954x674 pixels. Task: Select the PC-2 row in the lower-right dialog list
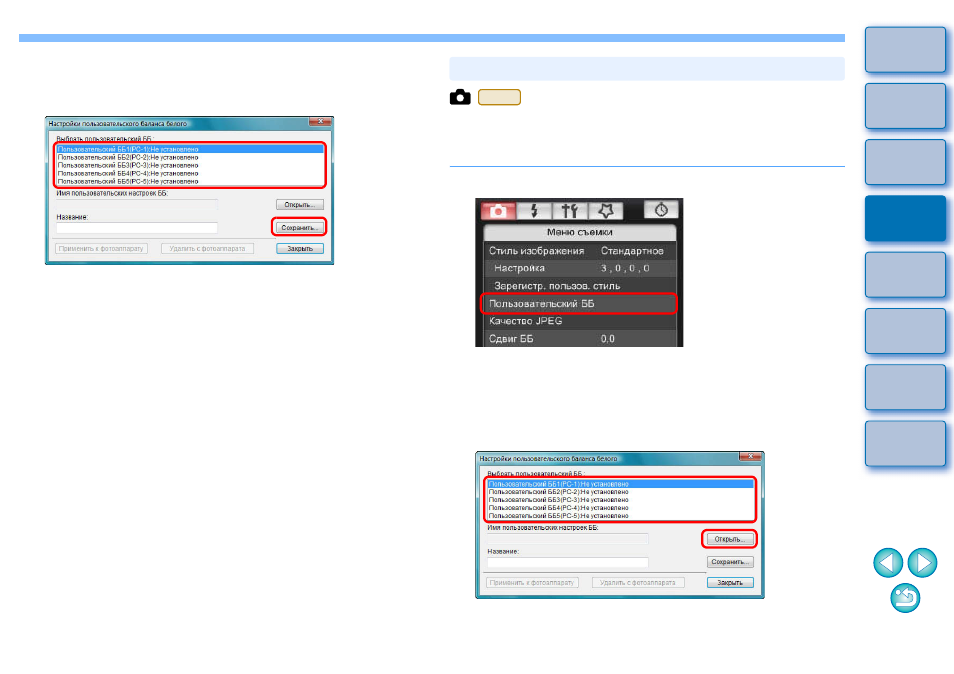click(x=621, y=492)
